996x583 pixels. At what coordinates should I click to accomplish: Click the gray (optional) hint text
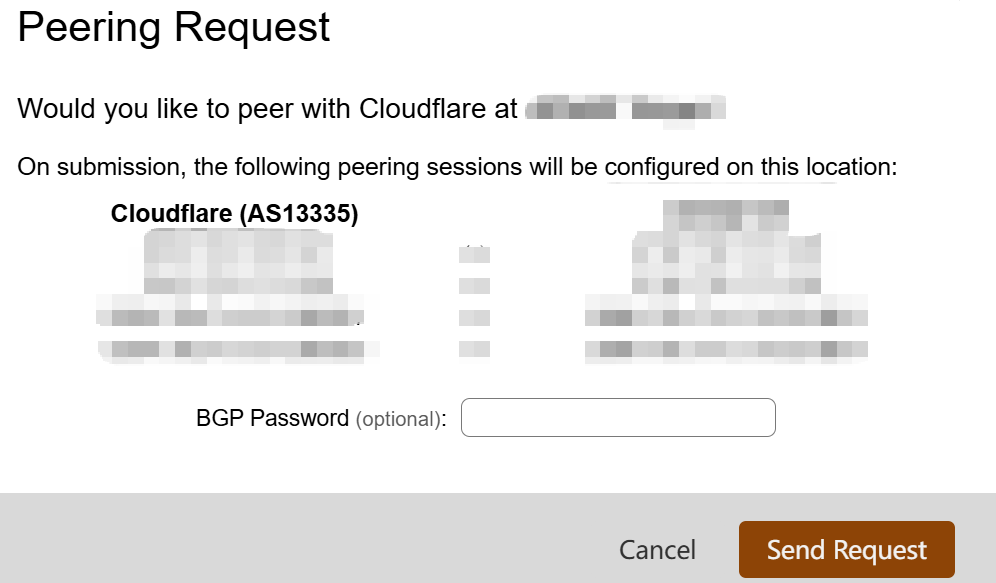coord(399,419)
